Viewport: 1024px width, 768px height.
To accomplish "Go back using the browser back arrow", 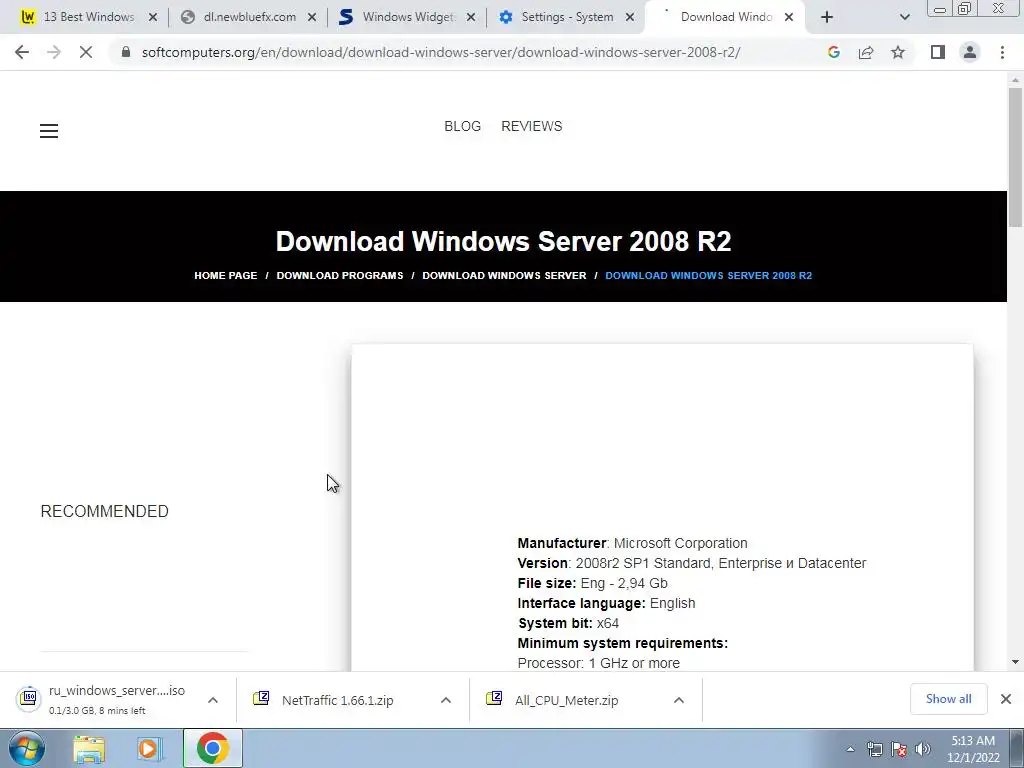I will coord(22,52).
